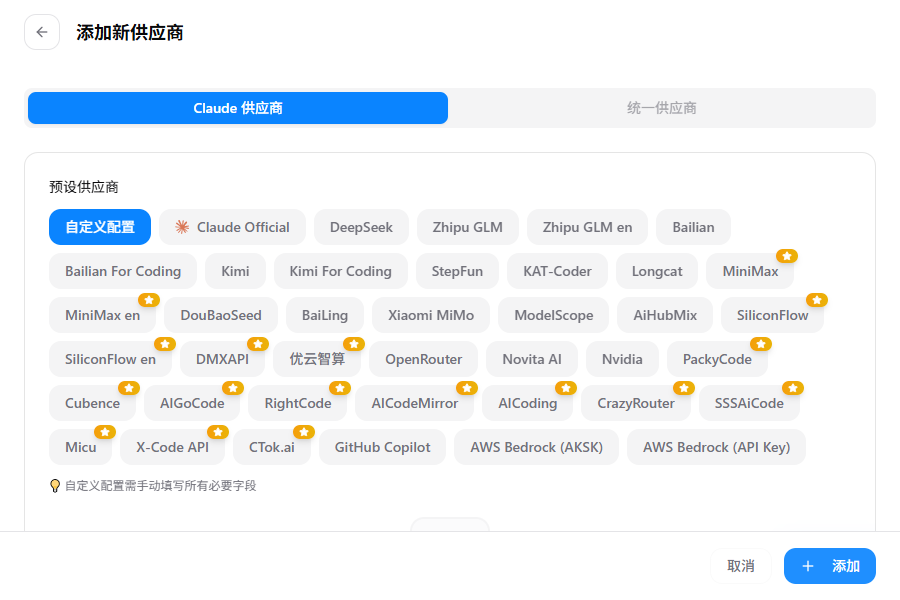The image size is (900, 600).
Task: Pick Zhipu GLM en preset
Action: click(x=587, y=227)
